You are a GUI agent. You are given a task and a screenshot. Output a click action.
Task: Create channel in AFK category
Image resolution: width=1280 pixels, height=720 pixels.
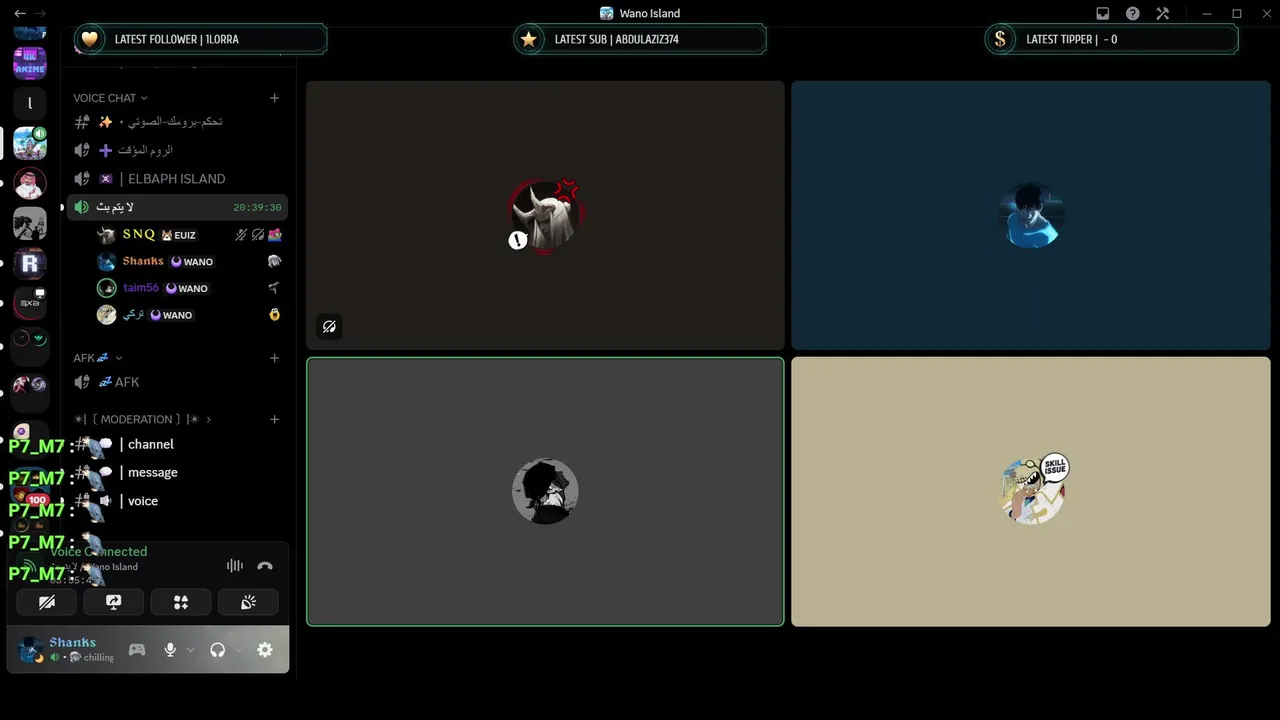tap(275, 358)
